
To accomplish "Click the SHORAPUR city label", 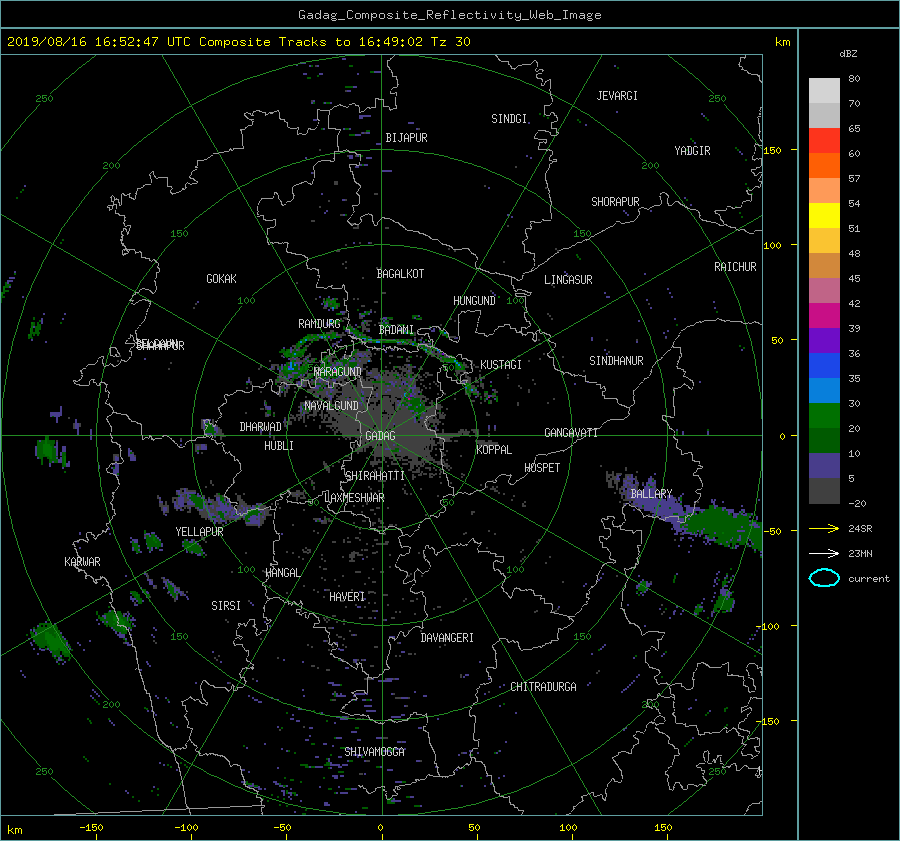I will pyautogui.click(x=615, y=202).
